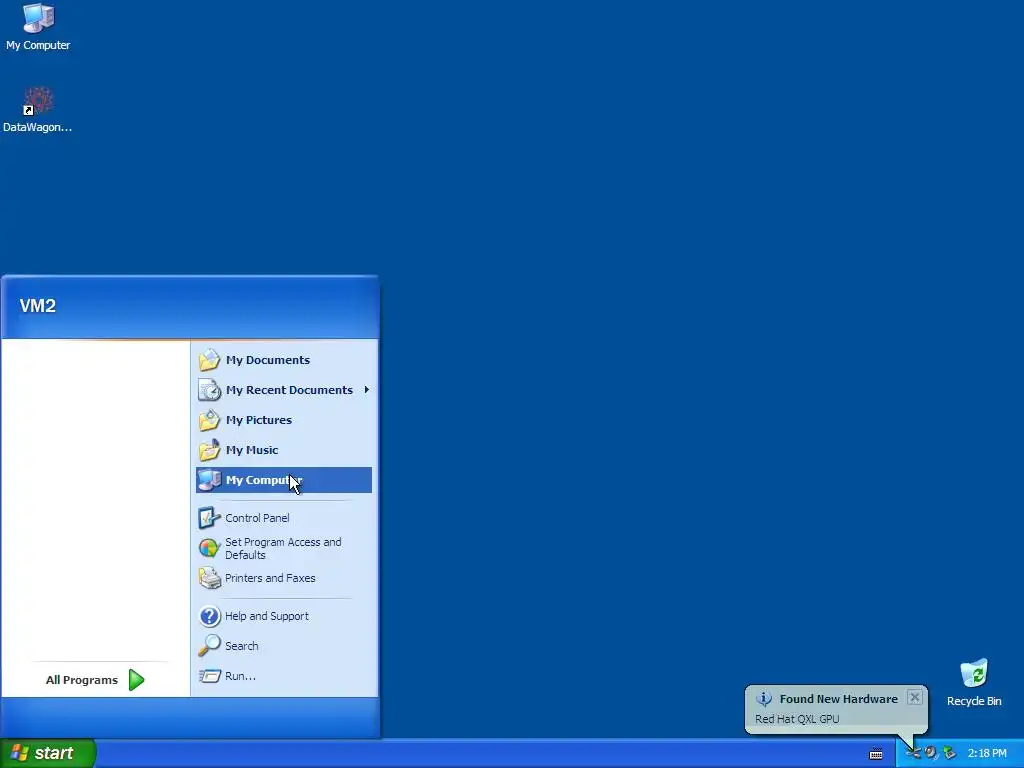
Task: Select My Computer in Start menu
Action: click(283, 480)
